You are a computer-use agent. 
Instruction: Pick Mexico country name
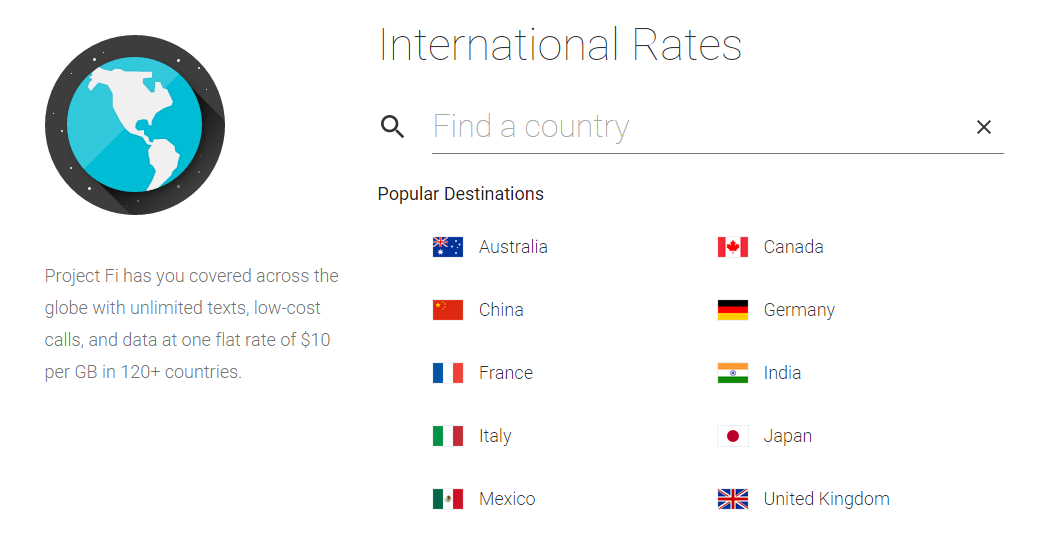[x=507, y=499]
